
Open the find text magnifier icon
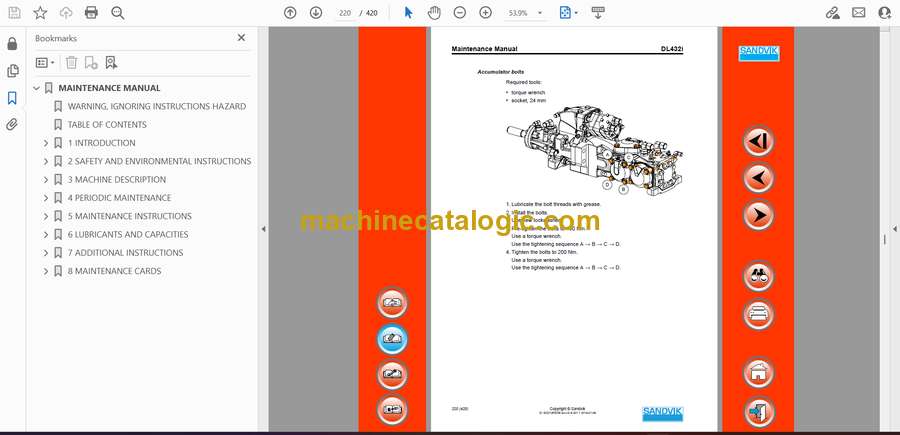point(118,13)
